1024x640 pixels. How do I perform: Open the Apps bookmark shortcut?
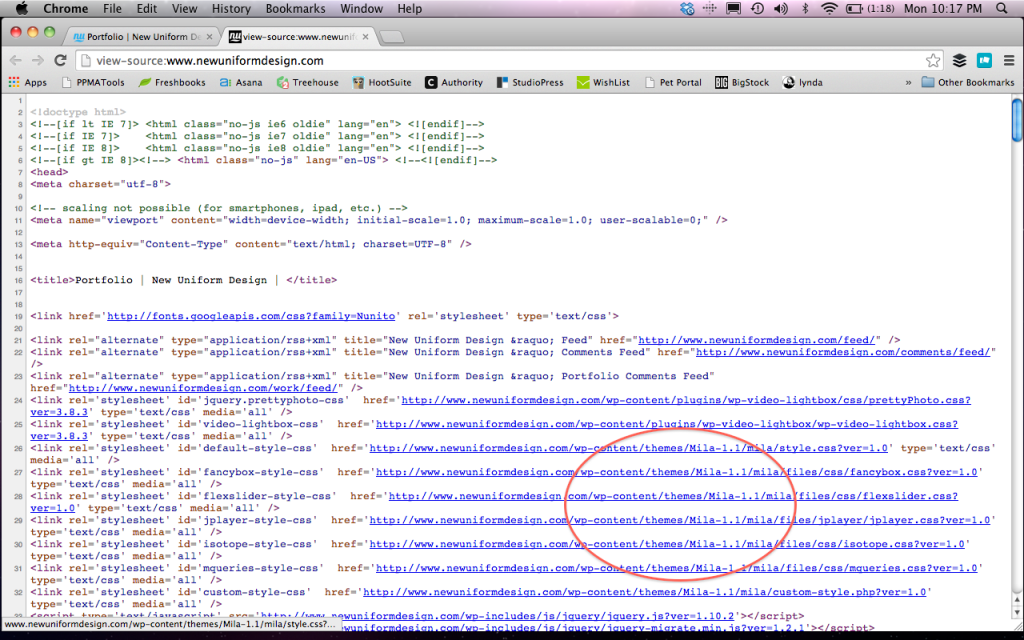(27, 82)
